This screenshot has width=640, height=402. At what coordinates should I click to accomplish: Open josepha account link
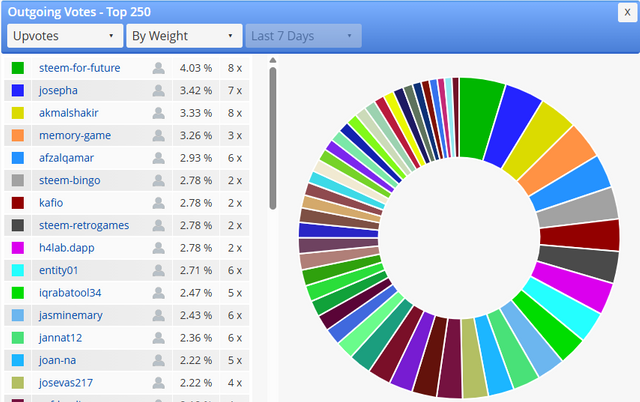coord(58,90)
